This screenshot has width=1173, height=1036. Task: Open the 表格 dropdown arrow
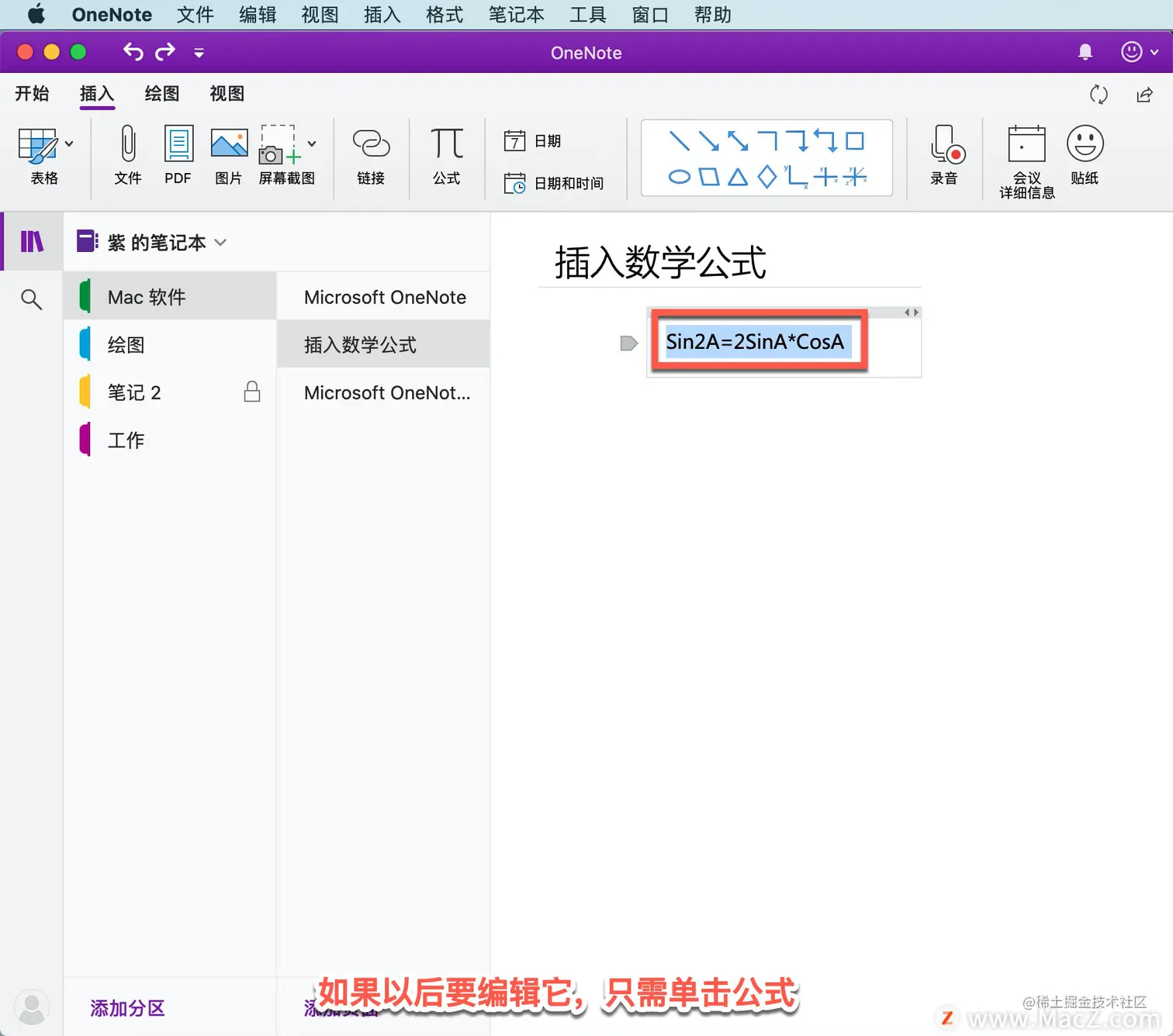[x=69, y=144]
